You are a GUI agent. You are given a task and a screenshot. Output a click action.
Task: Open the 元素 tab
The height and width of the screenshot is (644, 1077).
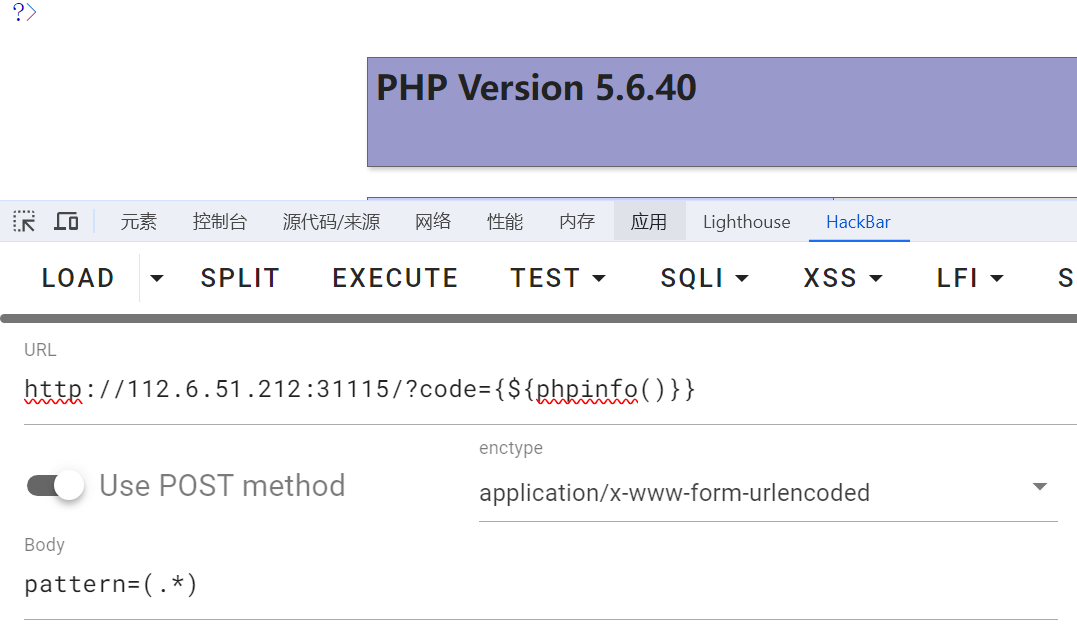[x=139, y=222]
